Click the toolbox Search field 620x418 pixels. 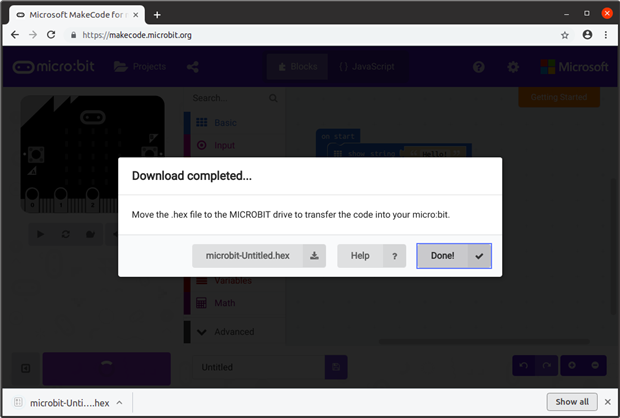click(229, 98)
